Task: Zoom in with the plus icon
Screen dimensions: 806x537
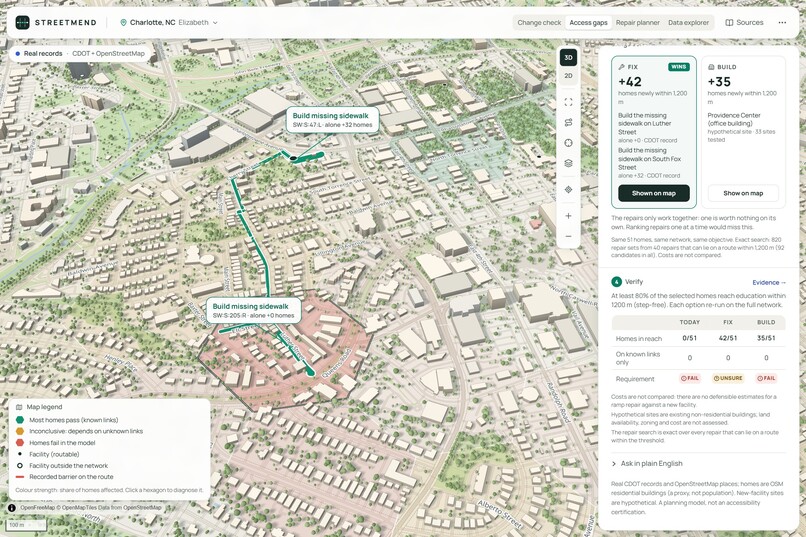Action: coord(568,216)
